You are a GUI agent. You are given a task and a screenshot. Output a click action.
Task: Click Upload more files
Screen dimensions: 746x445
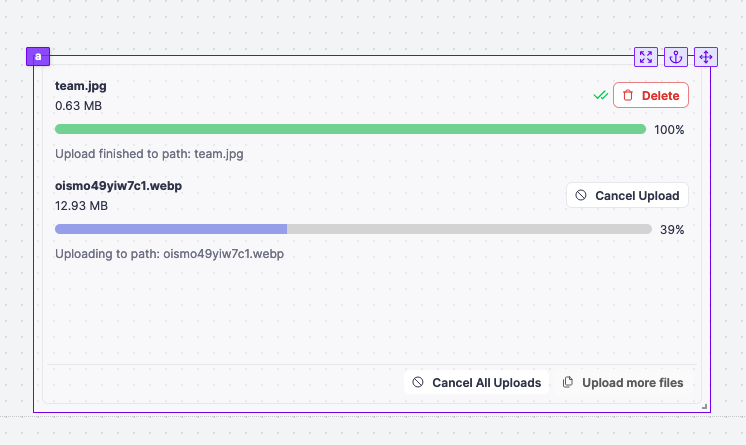[x=623, y=383]
